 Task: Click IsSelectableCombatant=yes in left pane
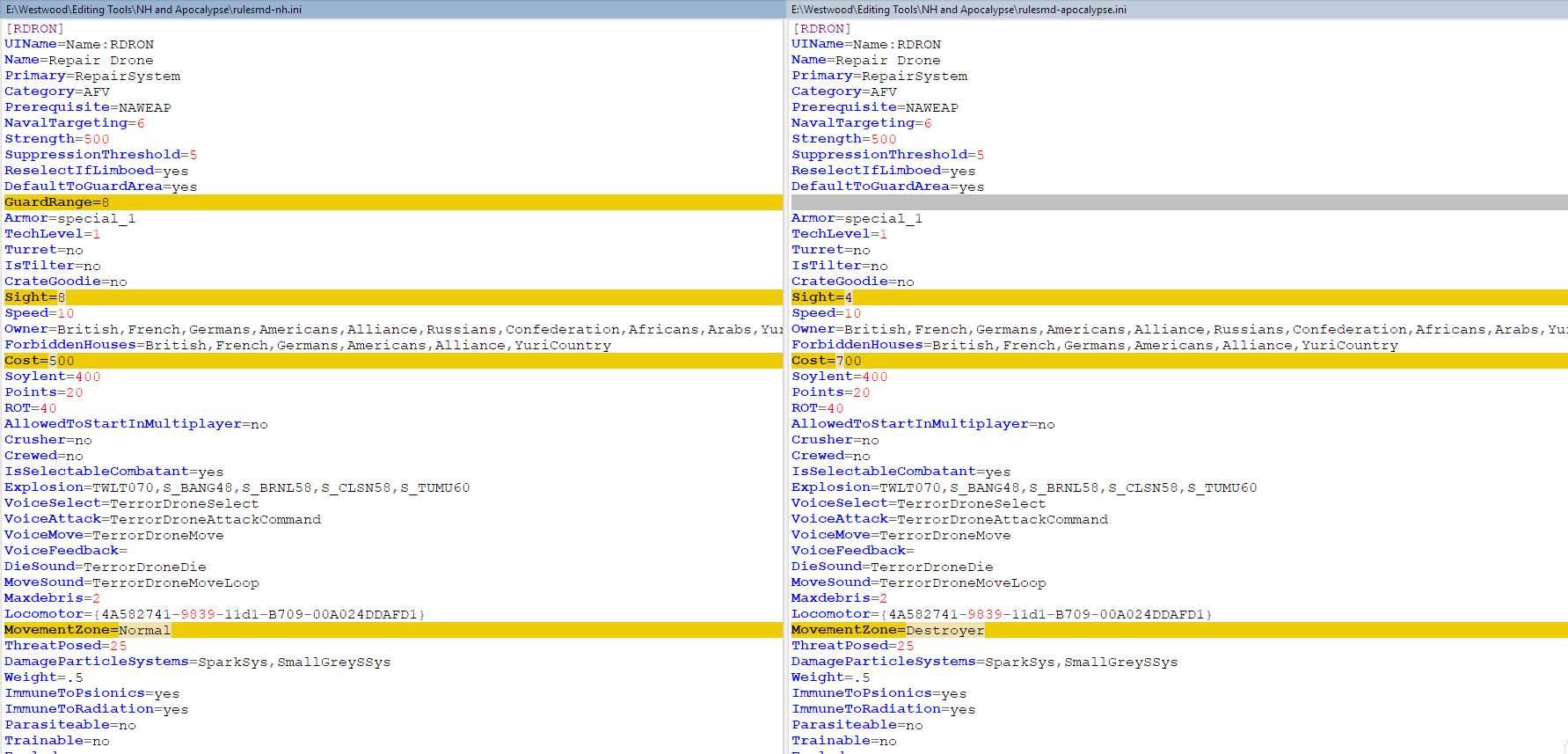(x=114, y=472)
